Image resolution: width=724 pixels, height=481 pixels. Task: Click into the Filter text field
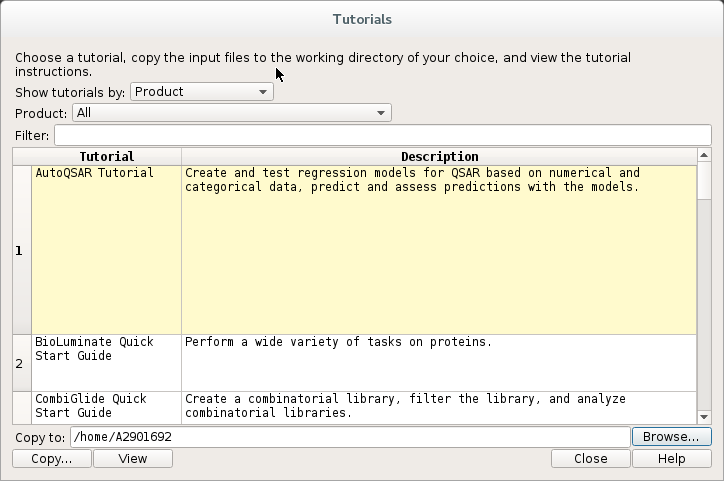382,135
